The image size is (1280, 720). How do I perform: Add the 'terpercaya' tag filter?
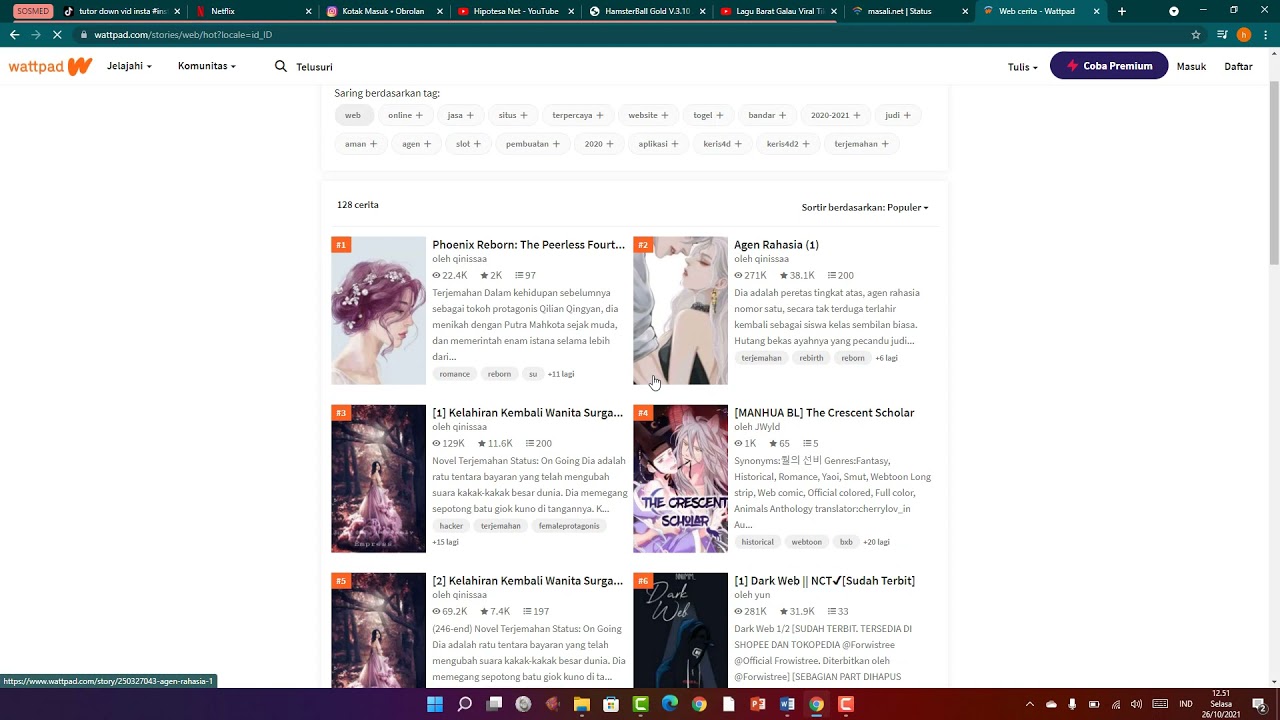pos(578,115)
